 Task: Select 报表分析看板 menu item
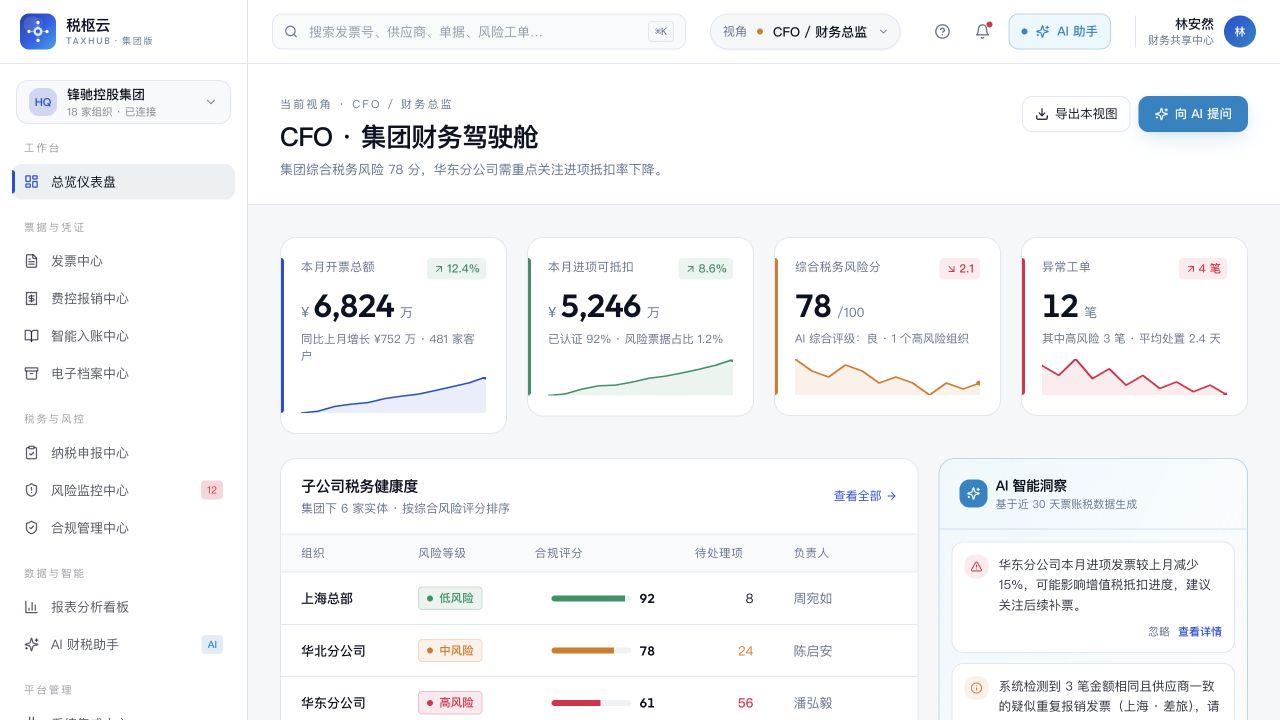tap(123, 606)
